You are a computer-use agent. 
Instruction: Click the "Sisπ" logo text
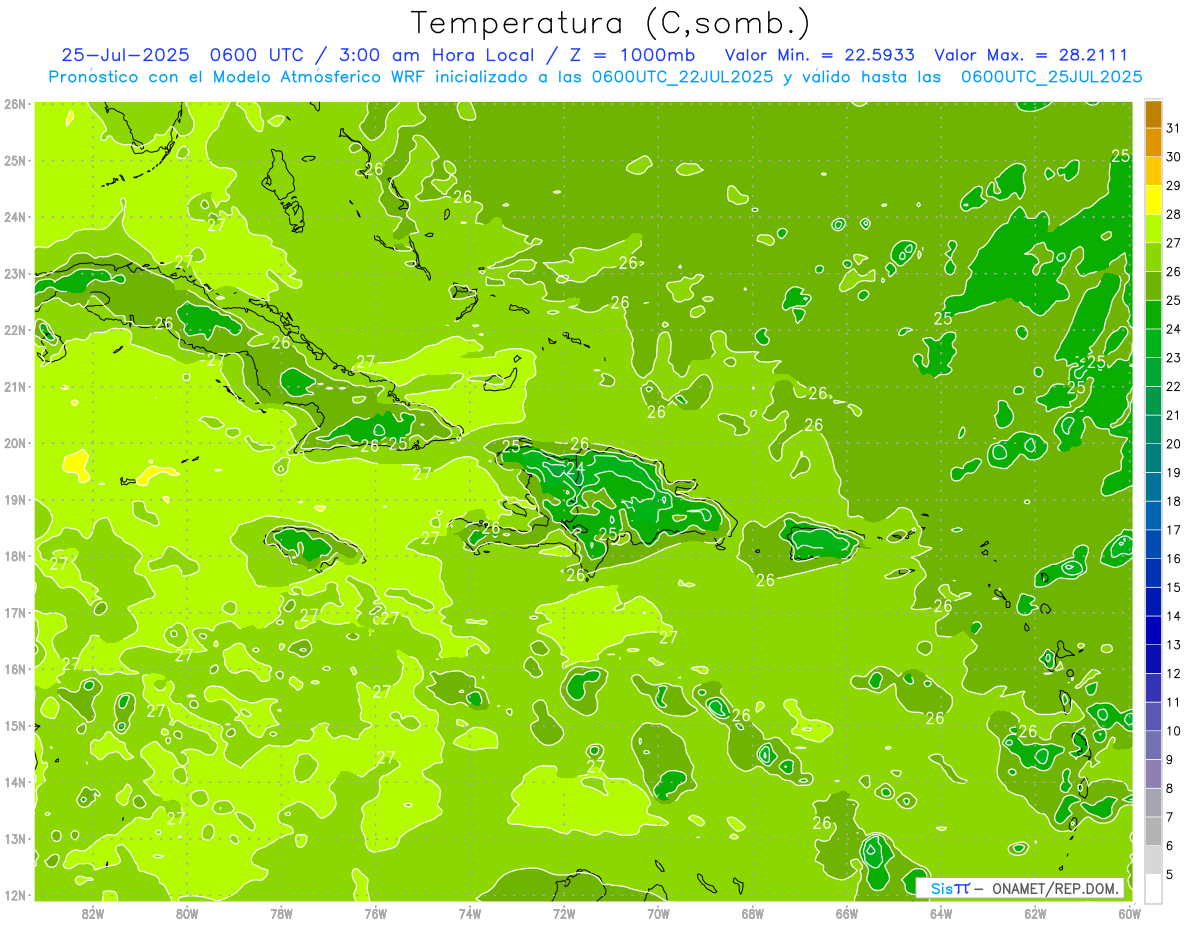tap(950, 889)
